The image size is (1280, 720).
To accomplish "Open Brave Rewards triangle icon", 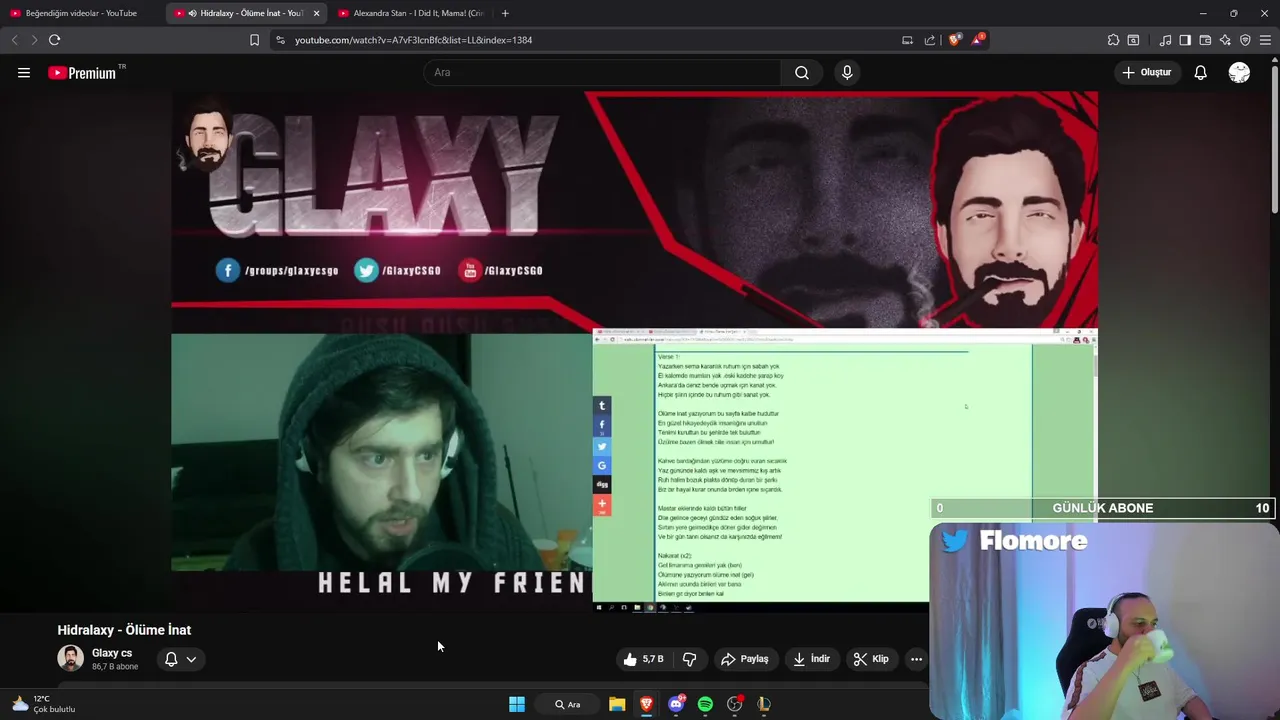I will tap(979, 40).
